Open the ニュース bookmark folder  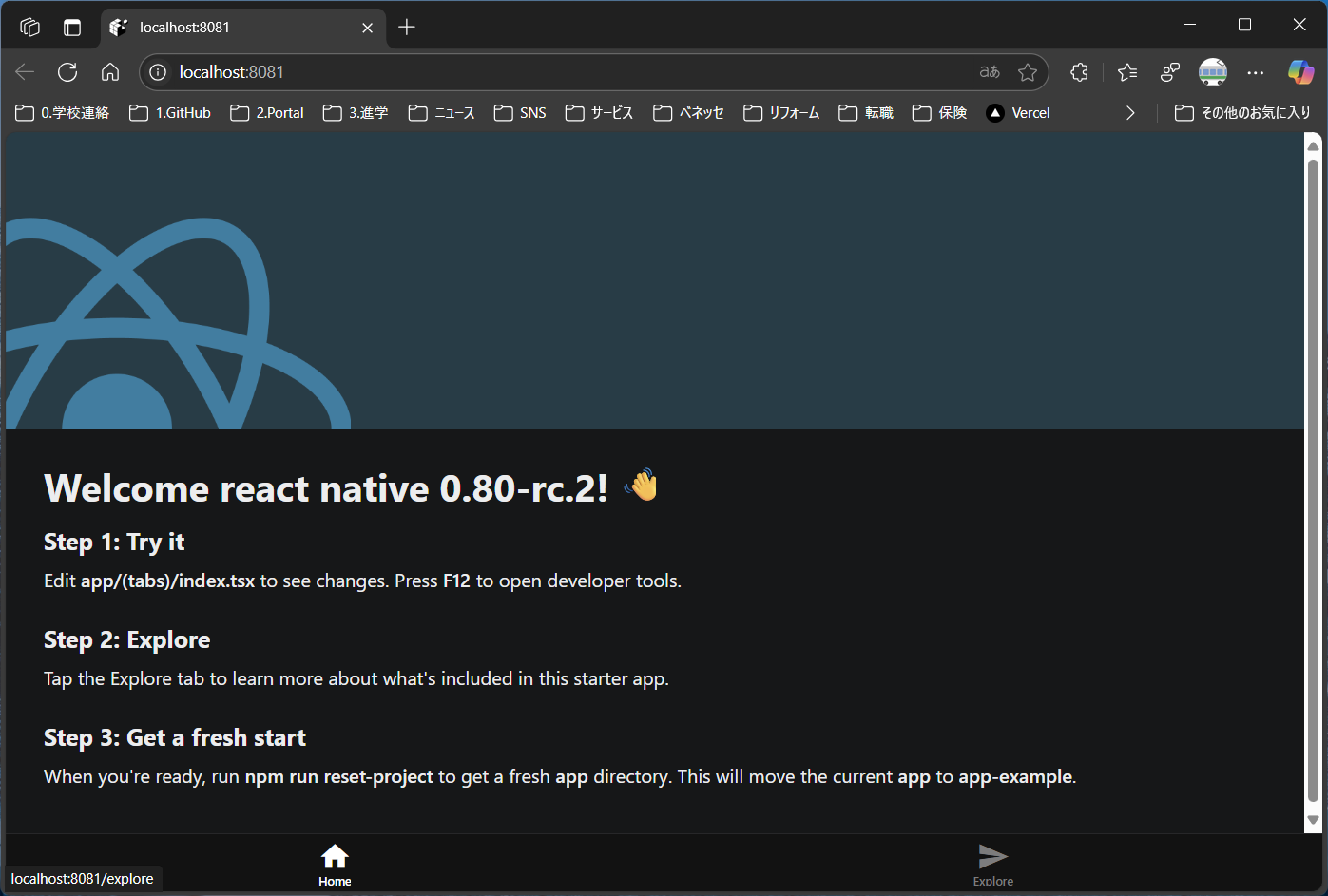pyautogui.click(x=441, y=113)
